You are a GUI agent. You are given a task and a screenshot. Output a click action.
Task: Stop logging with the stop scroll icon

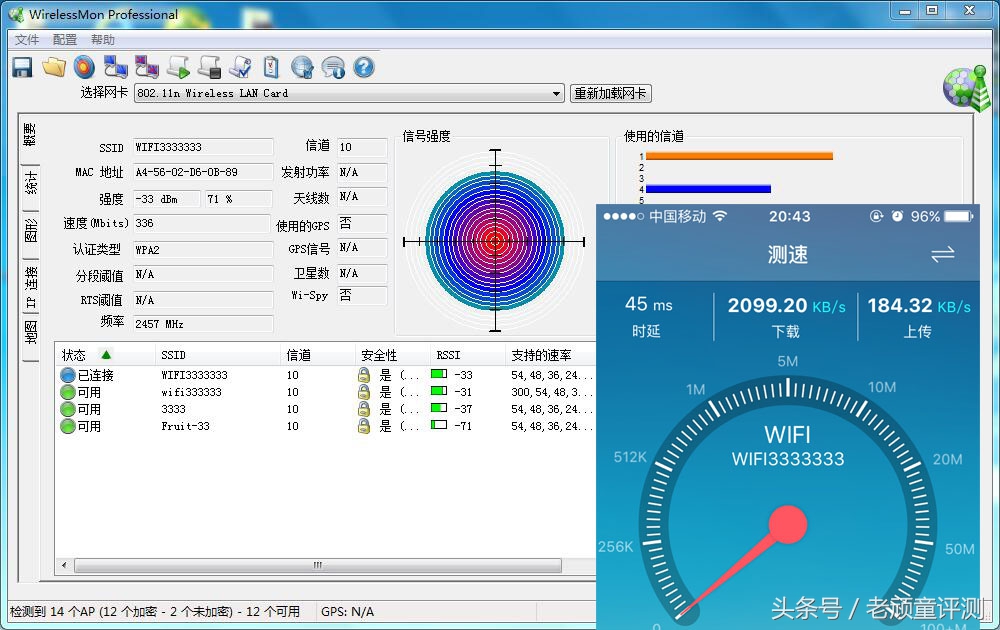point(208,66)
